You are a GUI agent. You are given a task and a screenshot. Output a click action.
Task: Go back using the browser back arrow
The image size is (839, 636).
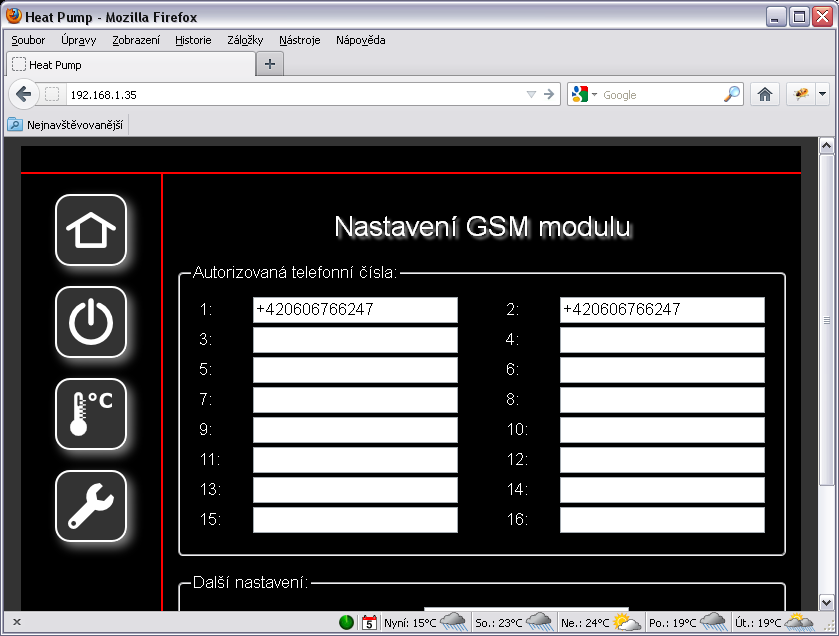[24, 95]
